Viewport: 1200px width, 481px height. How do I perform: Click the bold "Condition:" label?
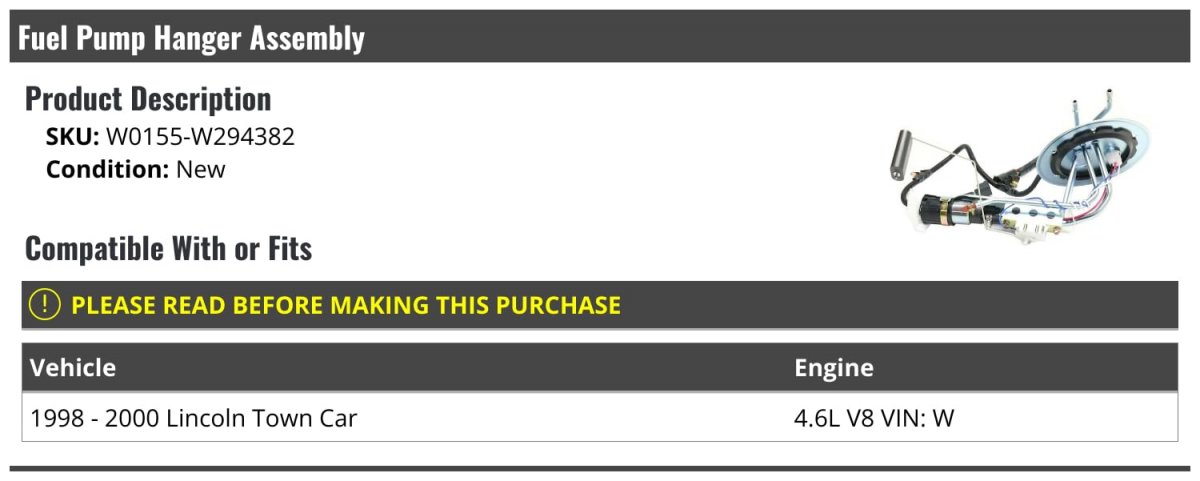[108, 169]
